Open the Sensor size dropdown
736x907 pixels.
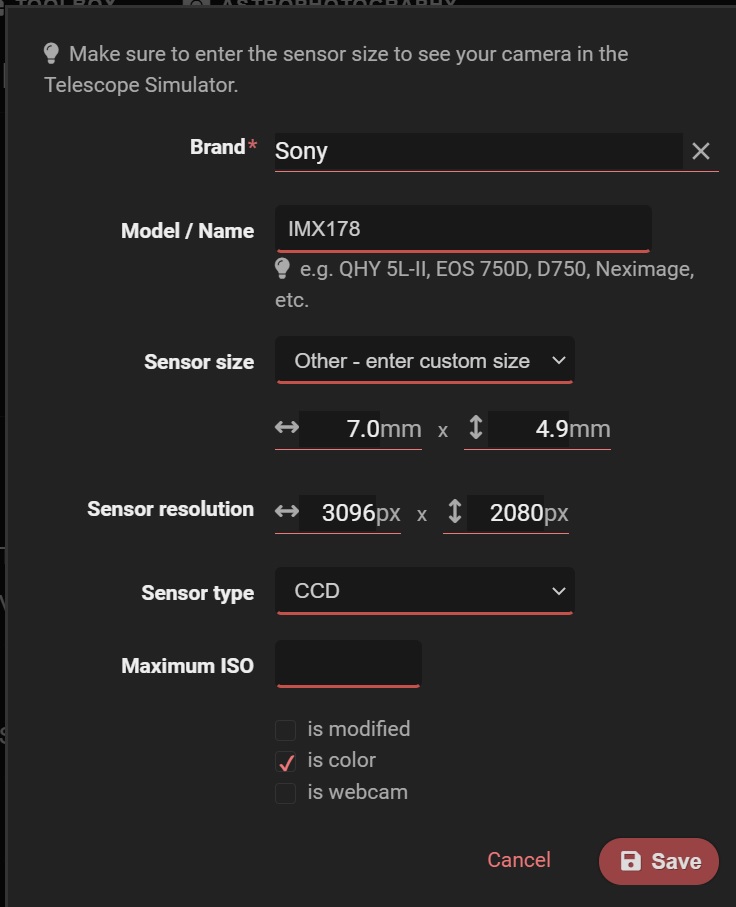click(x=424, y=360)
